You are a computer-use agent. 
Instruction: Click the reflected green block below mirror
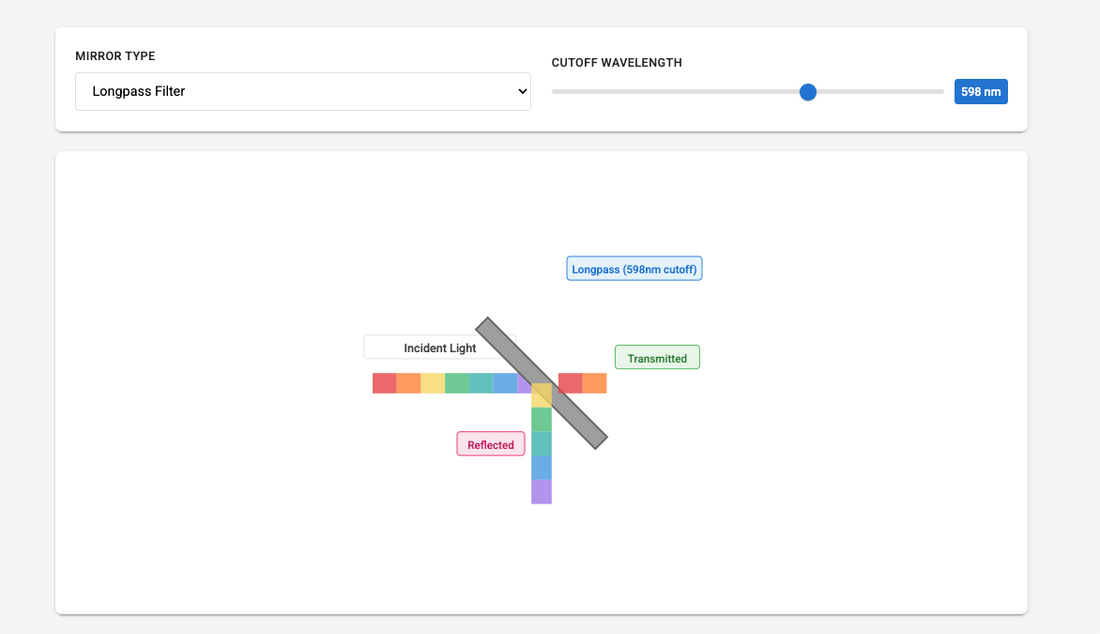click(542, 419)
